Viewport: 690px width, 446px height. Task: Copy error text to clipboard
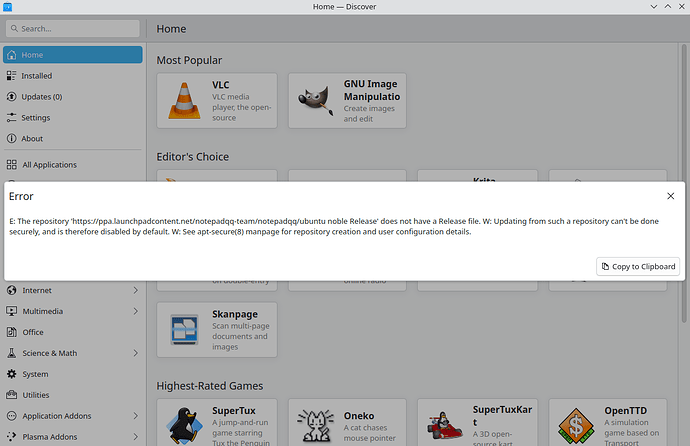[x=638, y=267]
